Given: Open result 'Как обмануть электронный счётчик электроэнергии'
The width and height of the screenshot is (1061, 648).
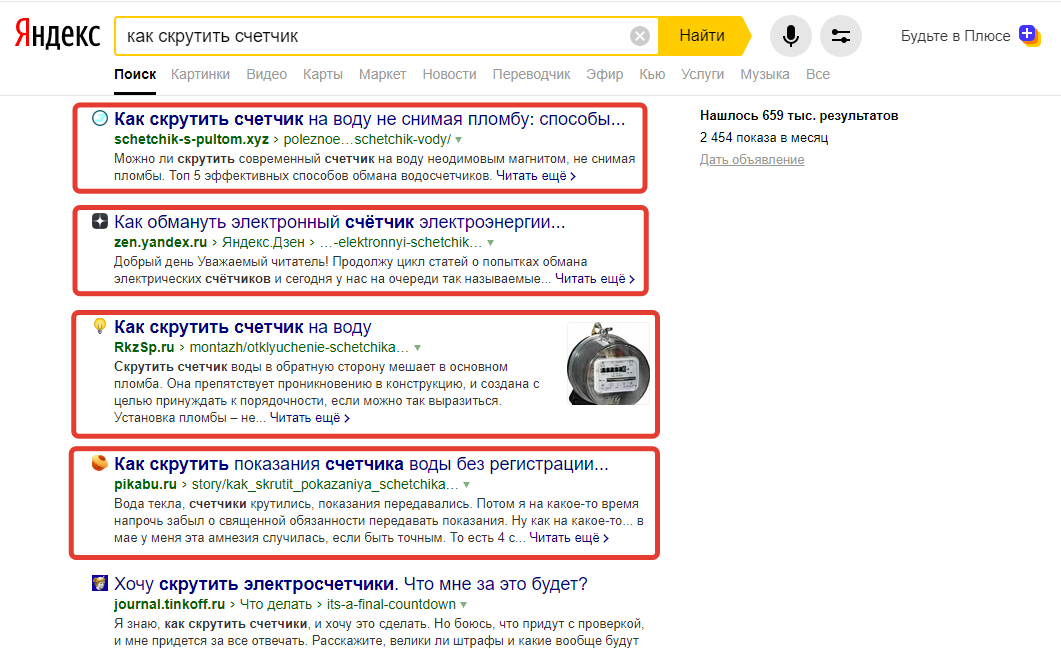Looking at the screenshot, I should [x=339, y=222].
